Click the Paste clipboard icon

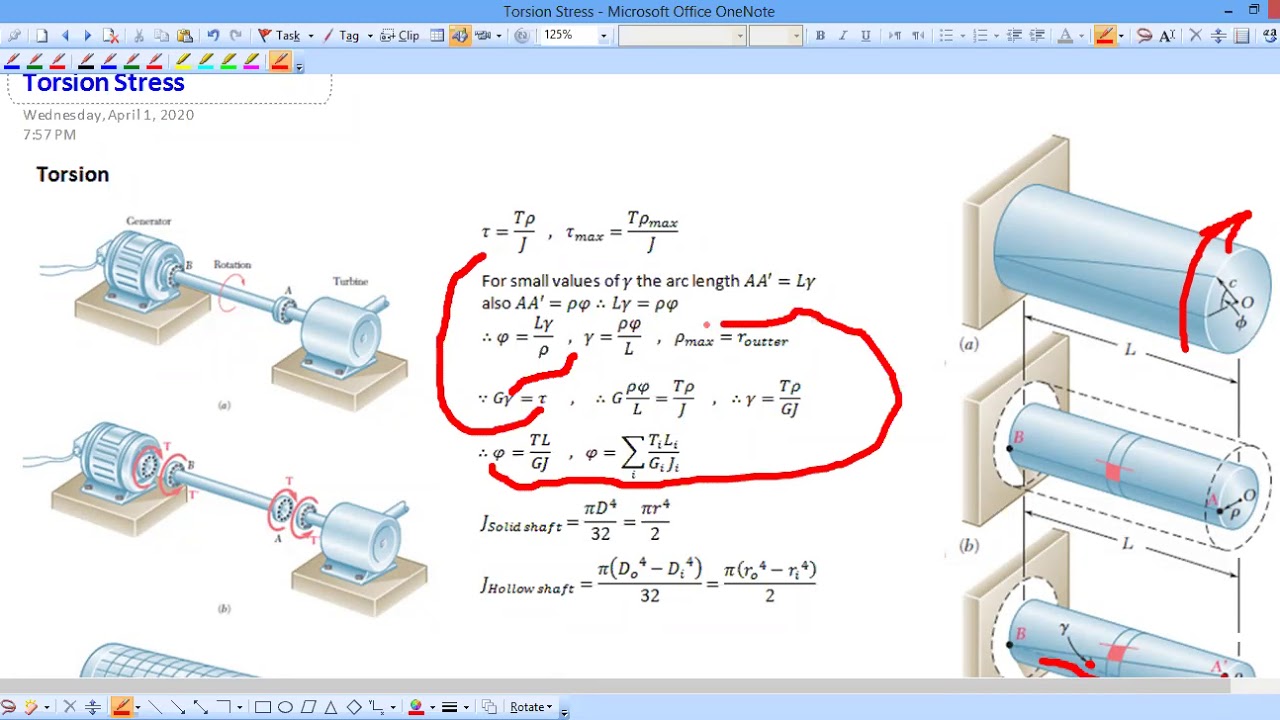pyautogui.click(x=185, y=35)
